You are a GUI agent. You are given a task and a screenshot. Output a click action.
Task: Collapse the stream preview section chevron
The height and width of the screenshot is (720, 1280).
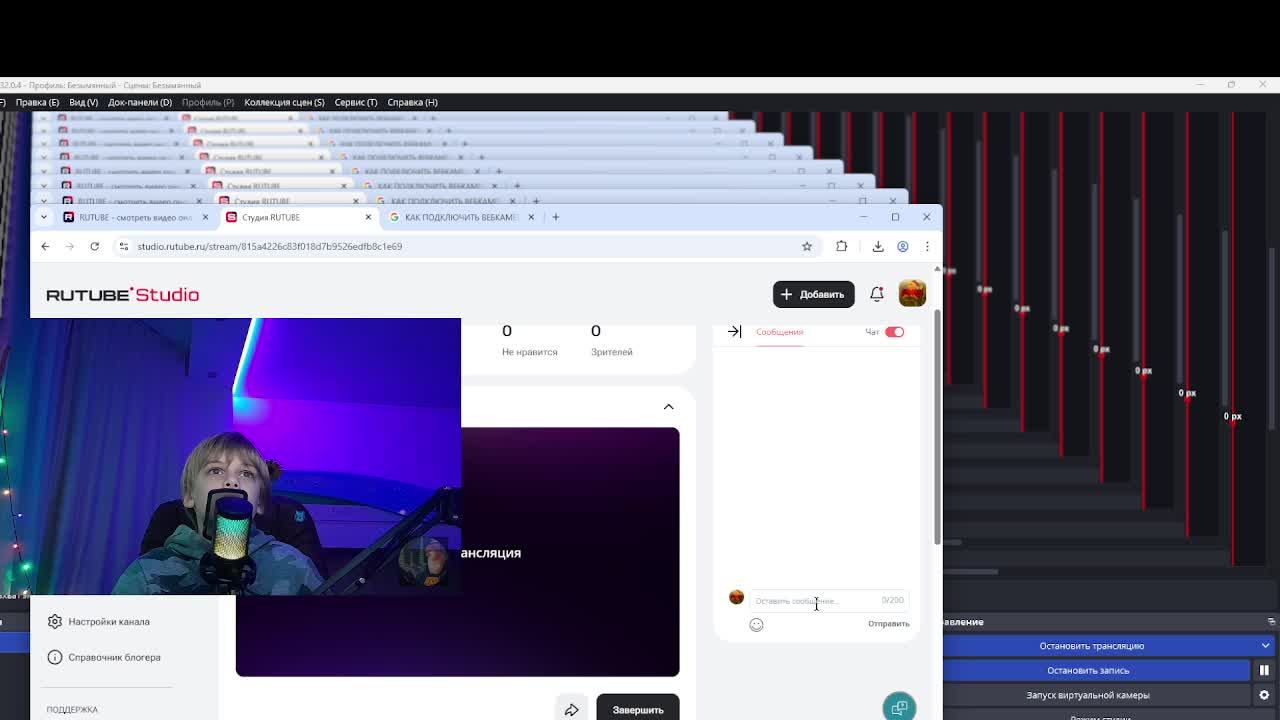coord(668,407)
